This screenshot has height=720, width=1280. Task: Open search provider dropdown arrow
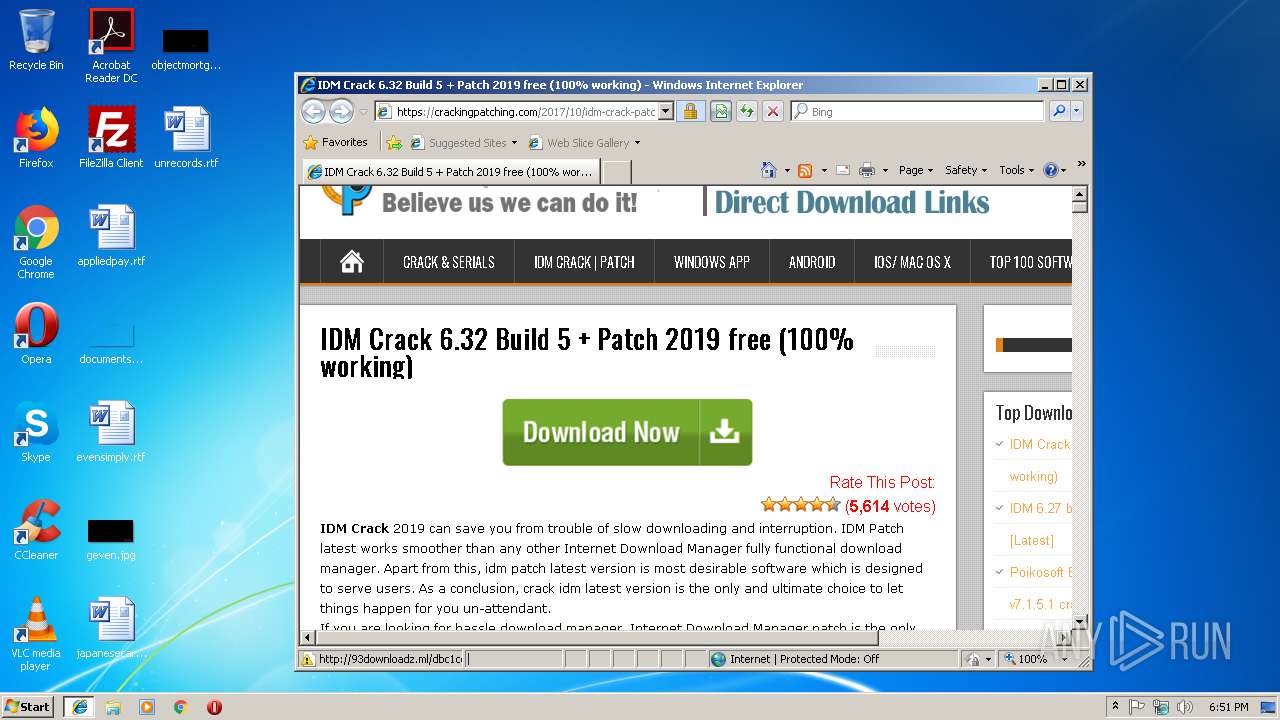1077,112
